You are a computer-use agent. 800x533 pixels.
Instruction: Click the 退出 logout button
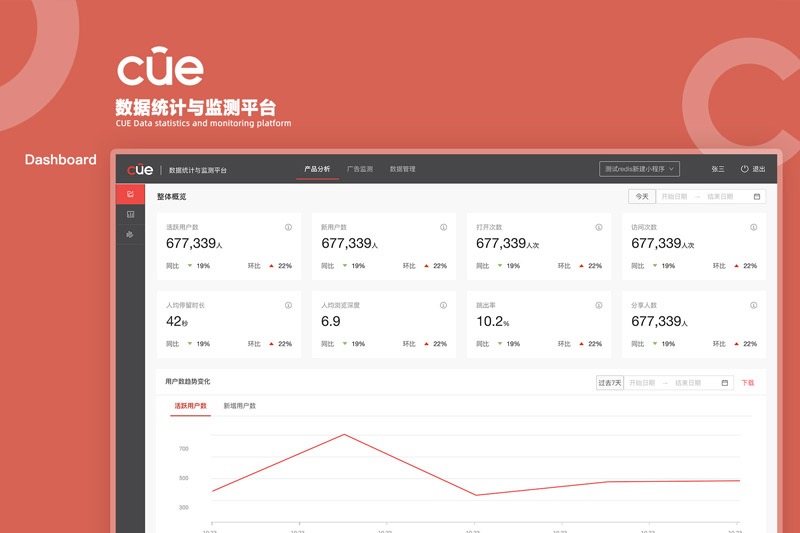click(x=753, y=169)
